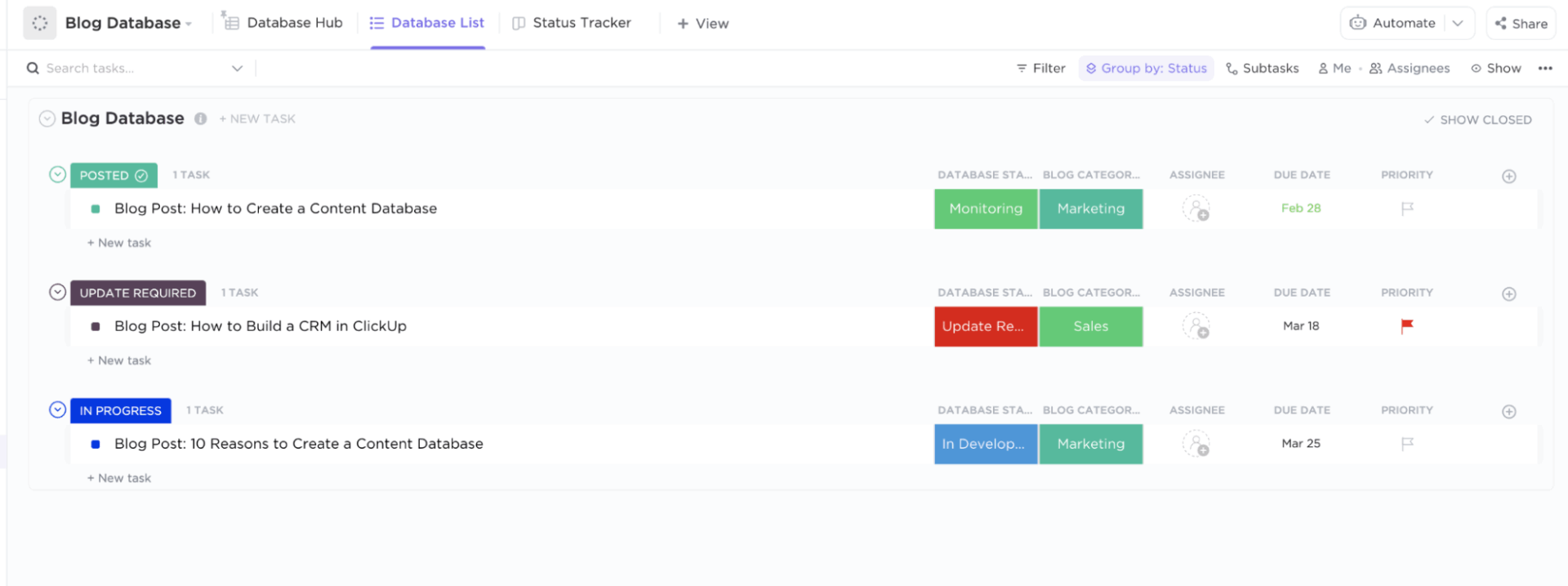This screenshot has width=1568, height=586.
Task: Click the POSTED status label
Action: pos(114,176)
